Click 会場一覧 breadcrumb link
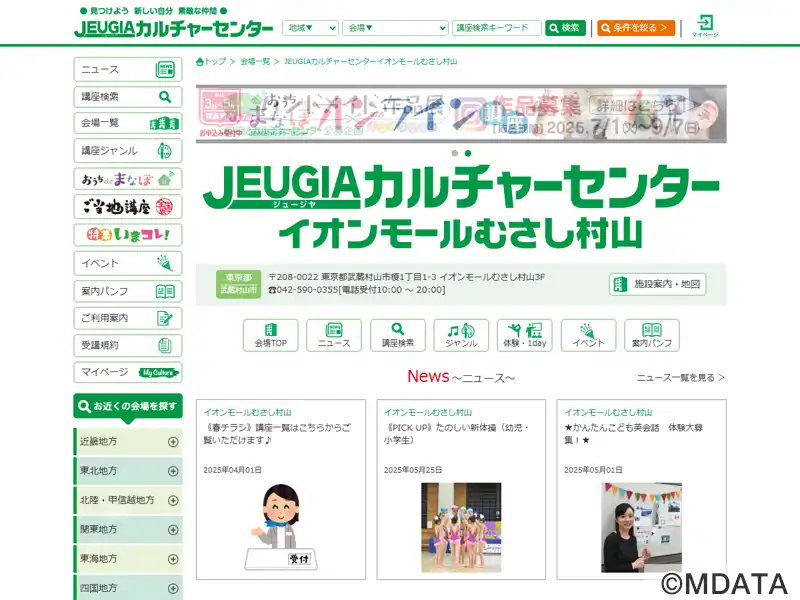 [255, 62]
